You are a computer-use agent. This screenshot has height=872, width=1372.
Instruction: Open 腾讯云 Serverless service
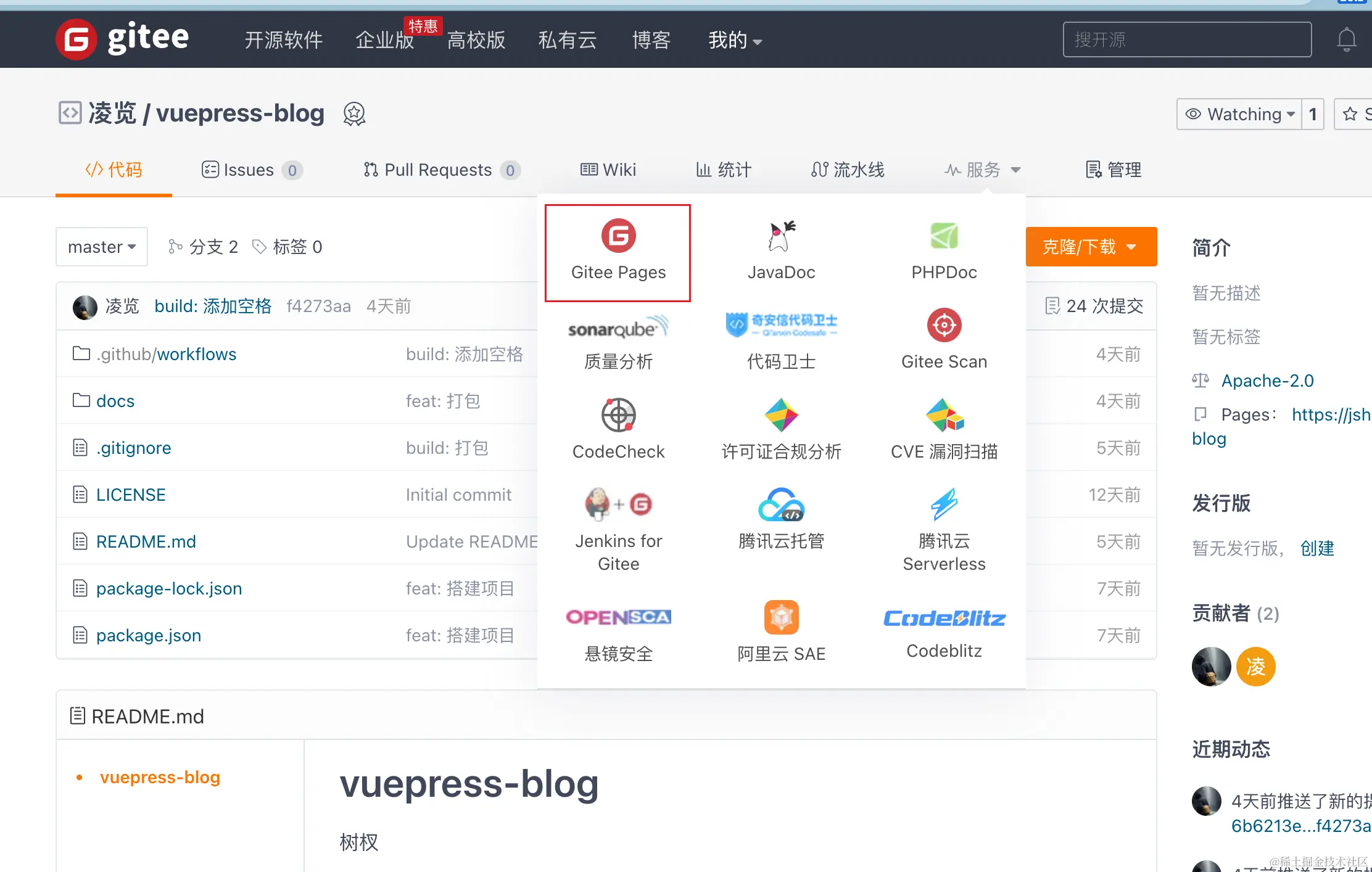click(x=944, y=531)
